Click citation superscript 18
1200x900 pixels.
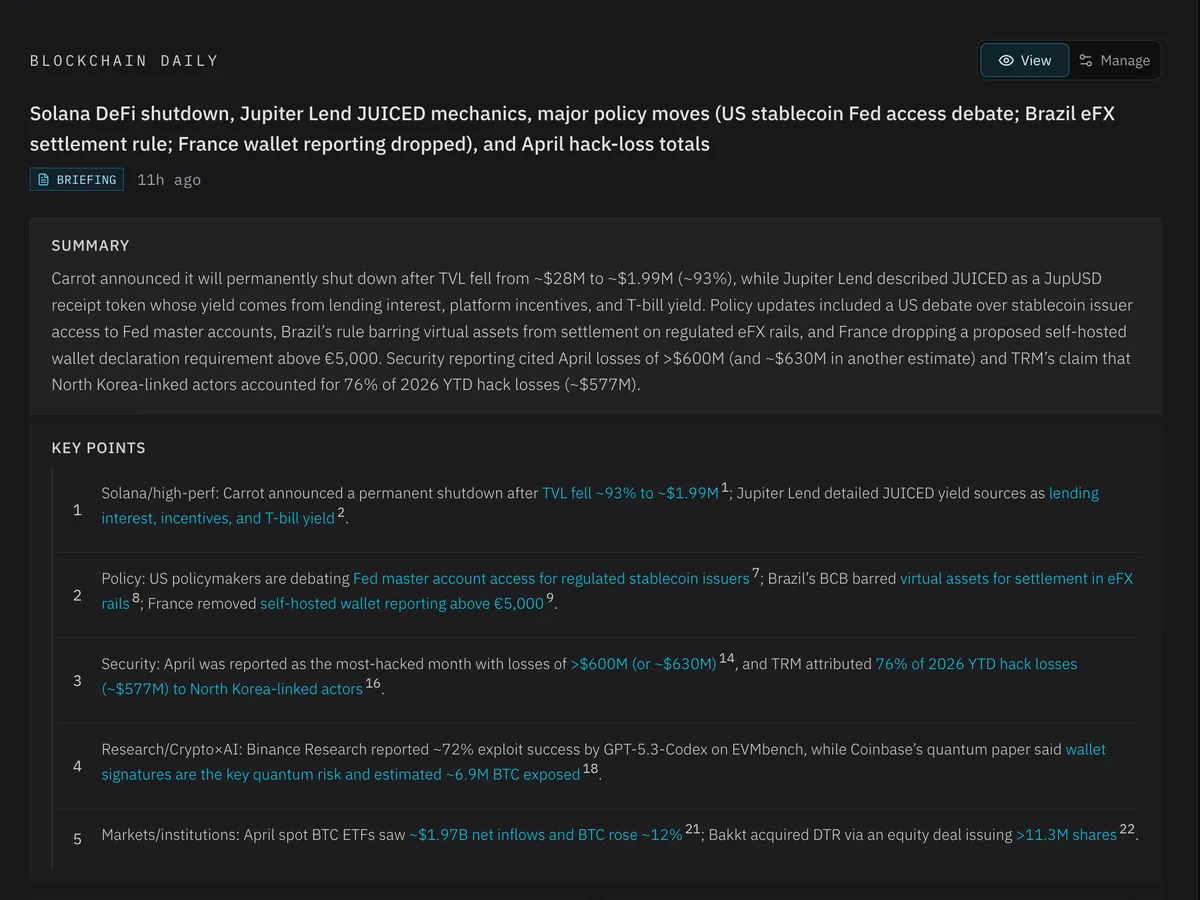(x=590, y=768)
